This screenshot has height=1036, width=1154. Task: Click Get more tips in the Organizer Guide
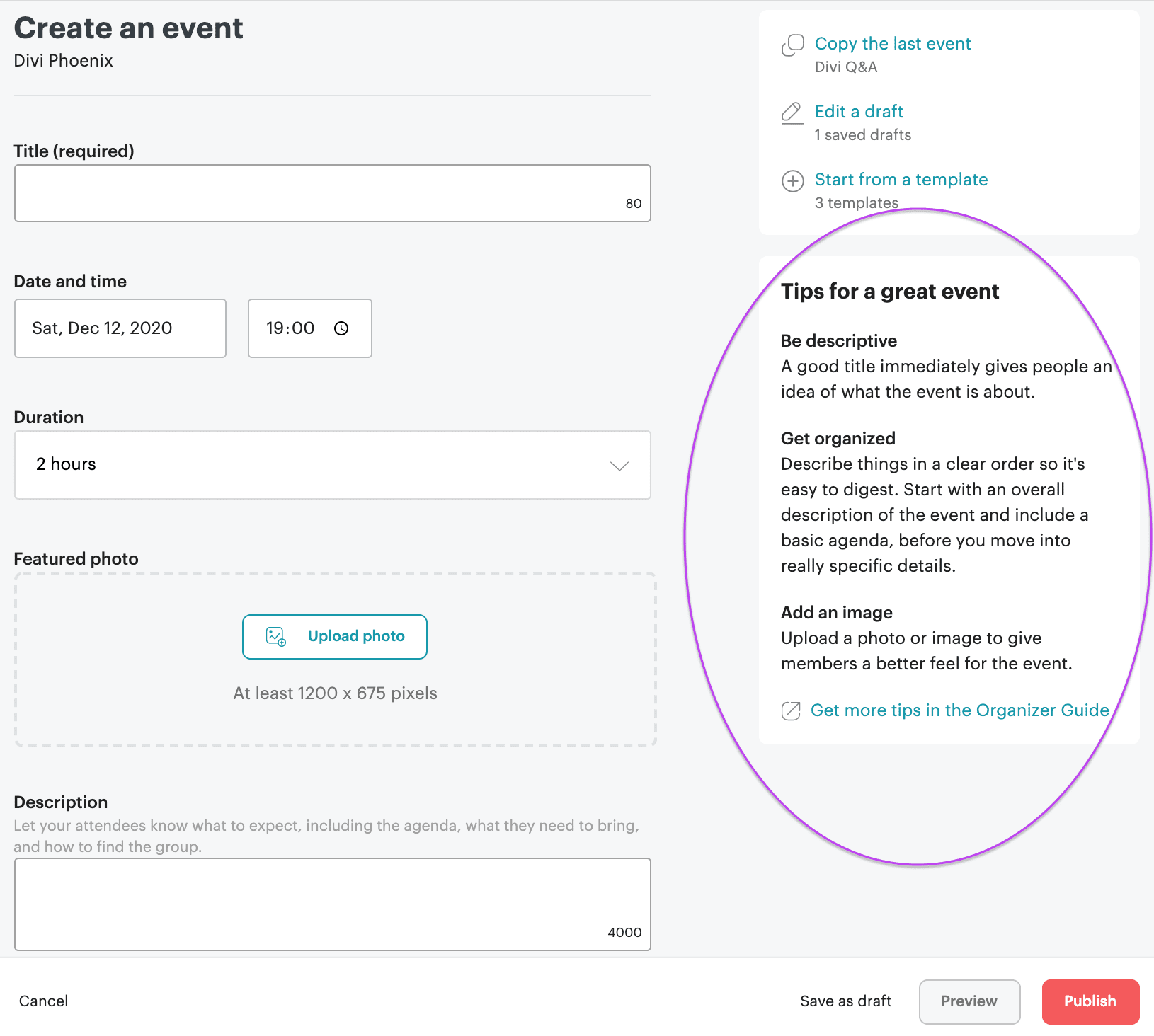[x=959, y=710]
